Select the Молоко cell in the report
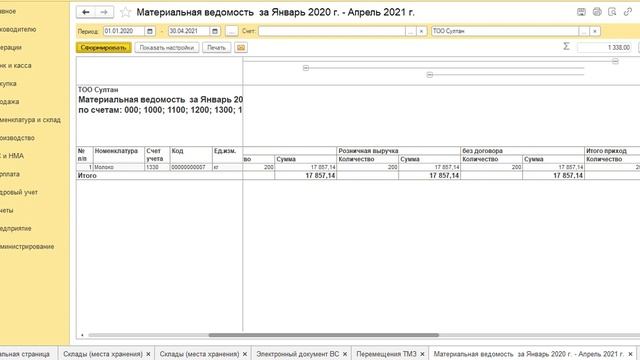This screenshot has height=360, width=640. point(119,167)
